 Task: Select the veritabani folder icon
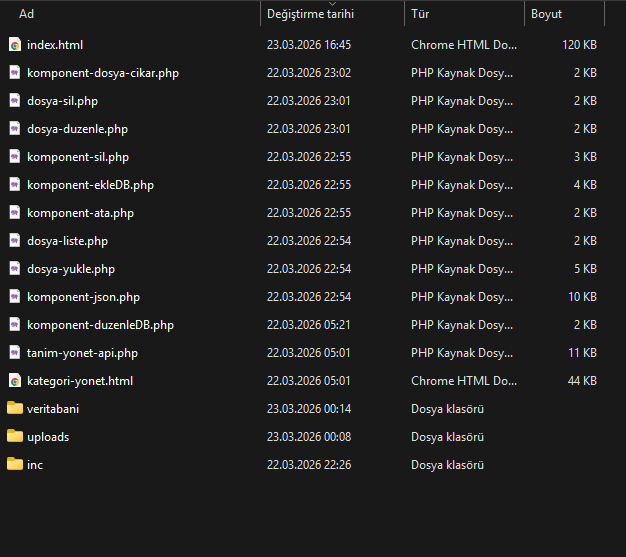point(15,408)
